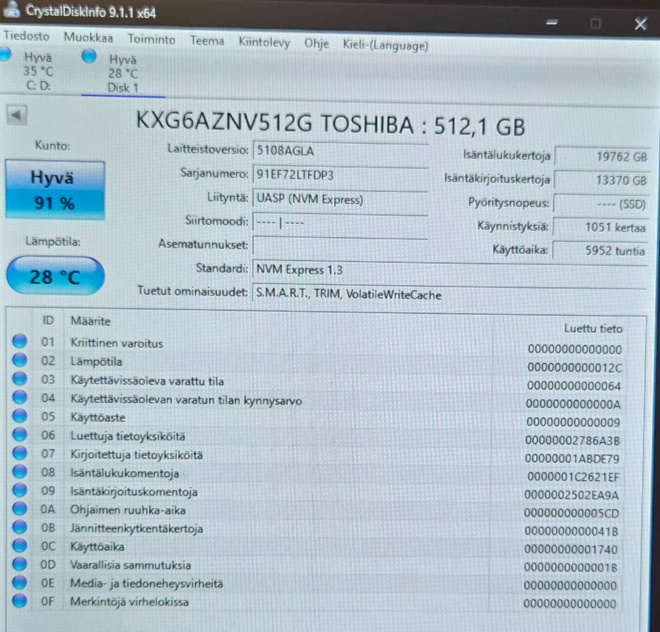Select the Luettuja tietoyksiköitä attribute text

128,436
